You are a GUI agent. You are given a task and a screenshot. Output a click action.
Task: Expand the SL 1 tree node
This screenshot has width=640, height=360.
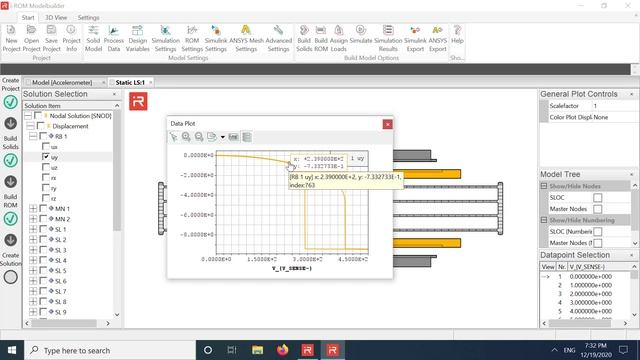33,229
